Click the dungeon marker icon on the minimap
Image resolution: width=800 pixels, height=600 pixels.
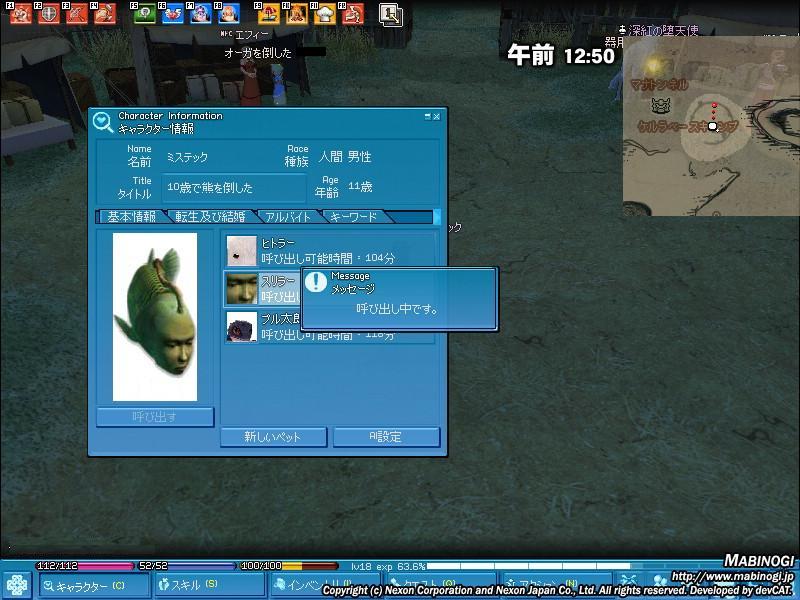661,106
